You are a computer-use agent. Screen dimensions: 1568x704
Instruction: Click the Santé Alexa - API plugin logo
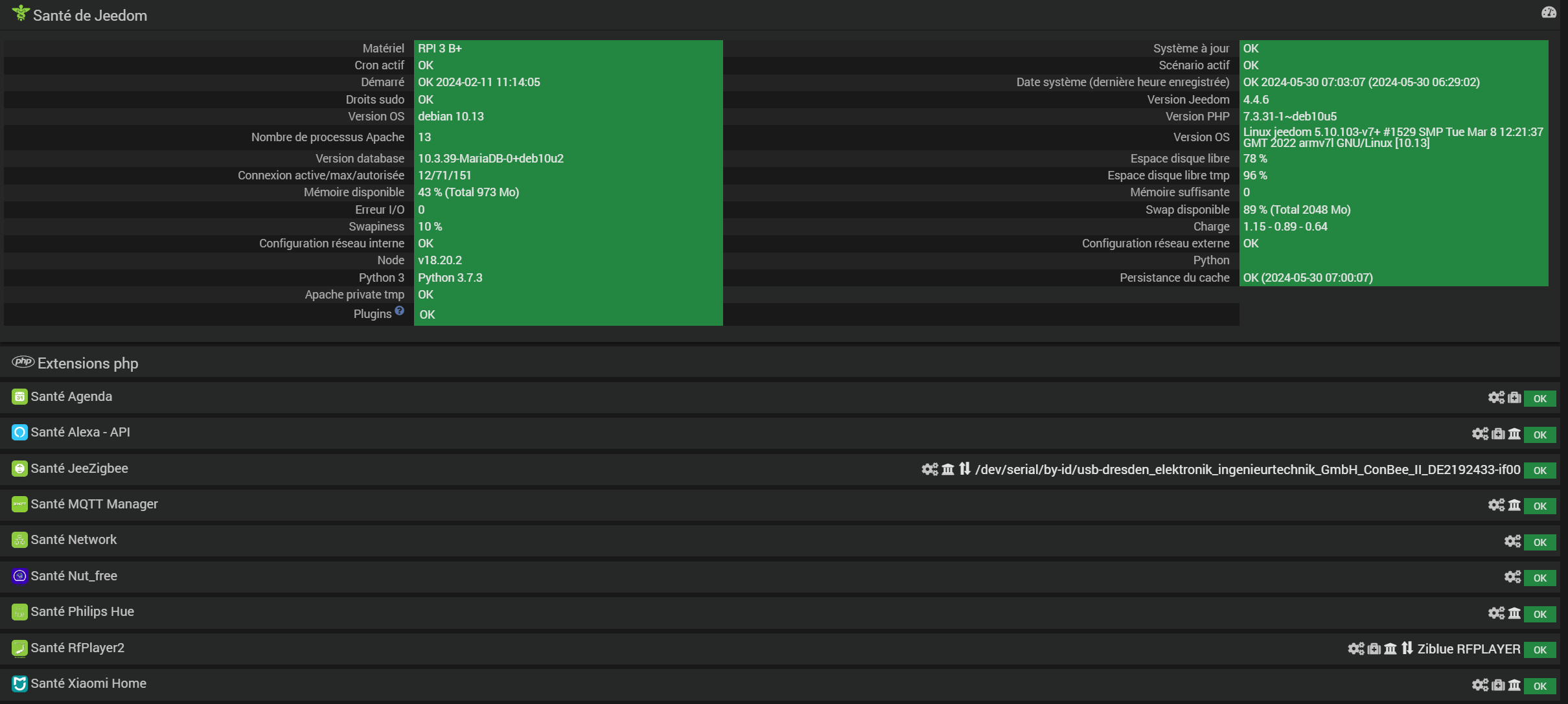pos(19,432)
